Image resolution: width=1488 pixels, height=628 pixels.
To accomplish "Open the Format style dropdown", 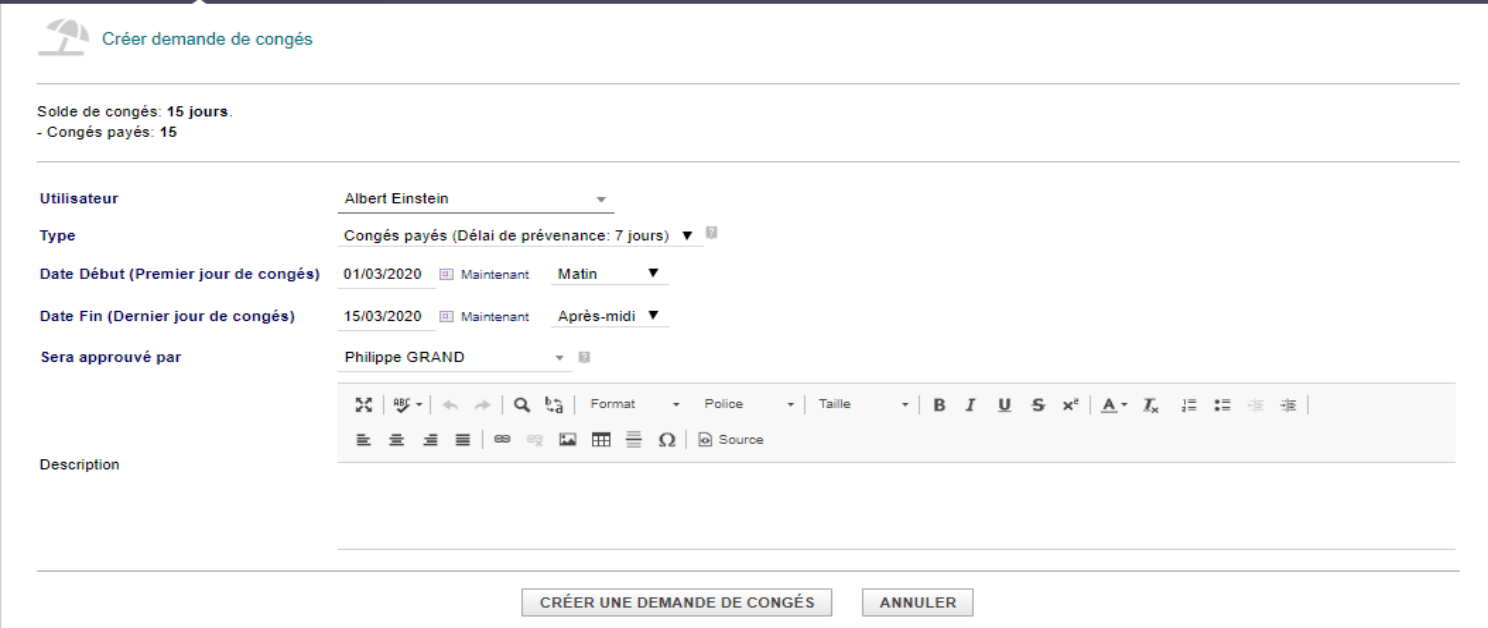I will pos(634,405).
